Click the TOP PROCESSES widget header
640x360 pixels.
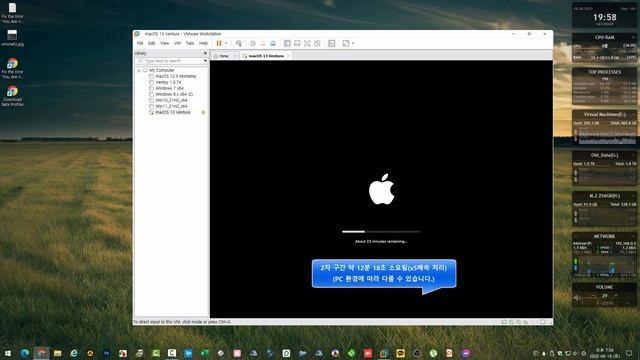pos(604,72)
